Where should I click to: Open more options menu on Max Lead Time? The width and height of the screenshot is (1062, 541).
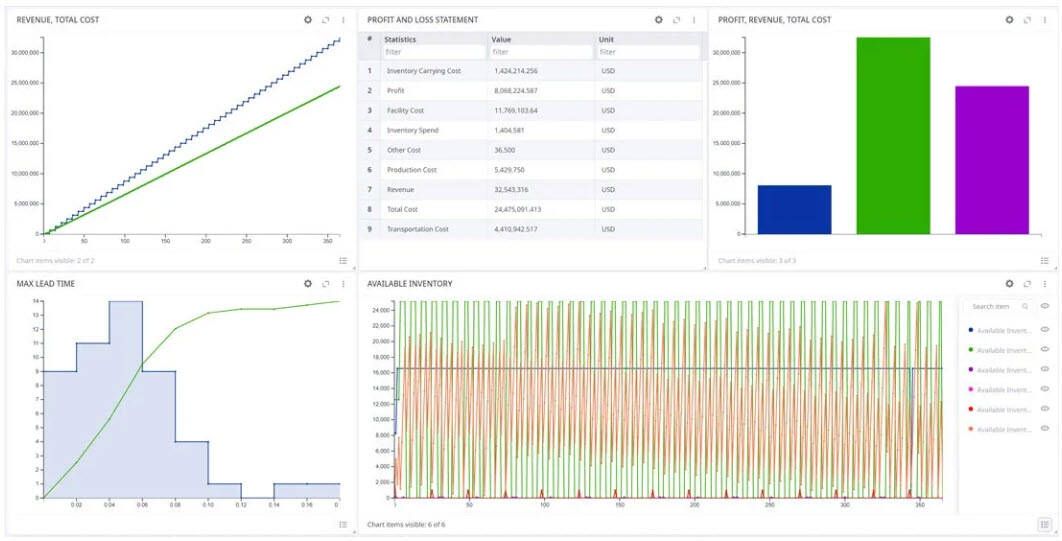tap(343, 284)
